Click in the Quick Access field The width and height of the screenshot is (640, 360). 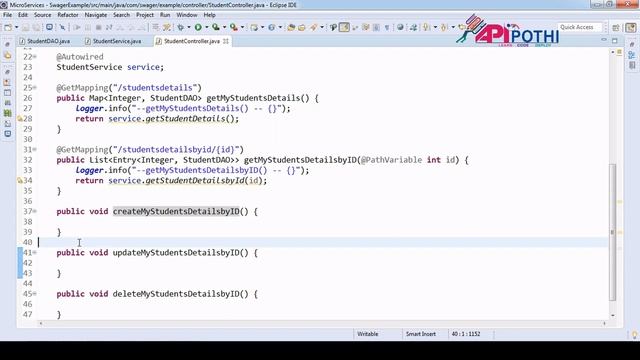[580, 27]
